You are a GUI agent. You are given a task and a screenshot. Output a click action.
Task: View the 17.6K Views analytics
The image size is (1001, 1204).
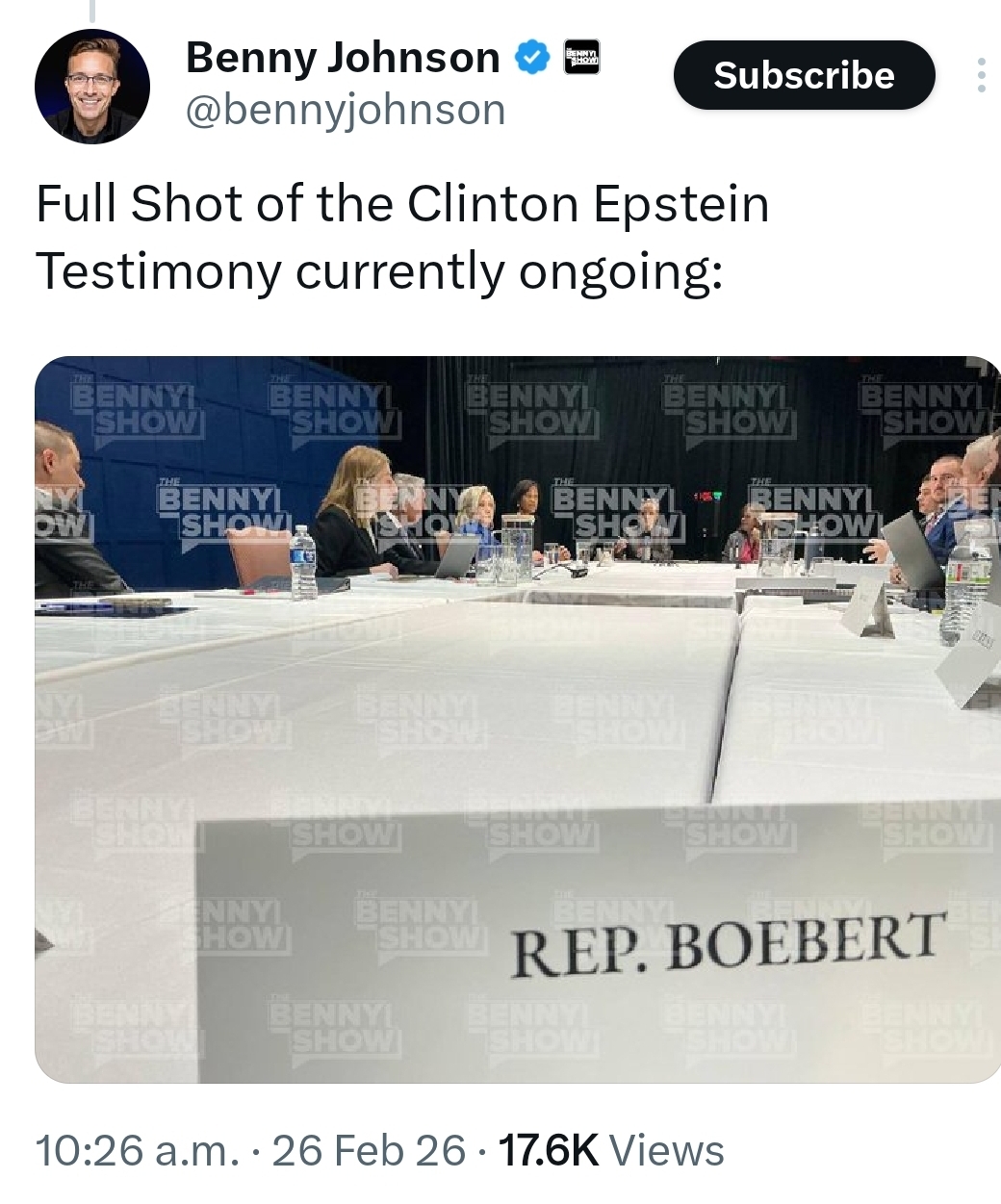click(x=608, y=1150)
